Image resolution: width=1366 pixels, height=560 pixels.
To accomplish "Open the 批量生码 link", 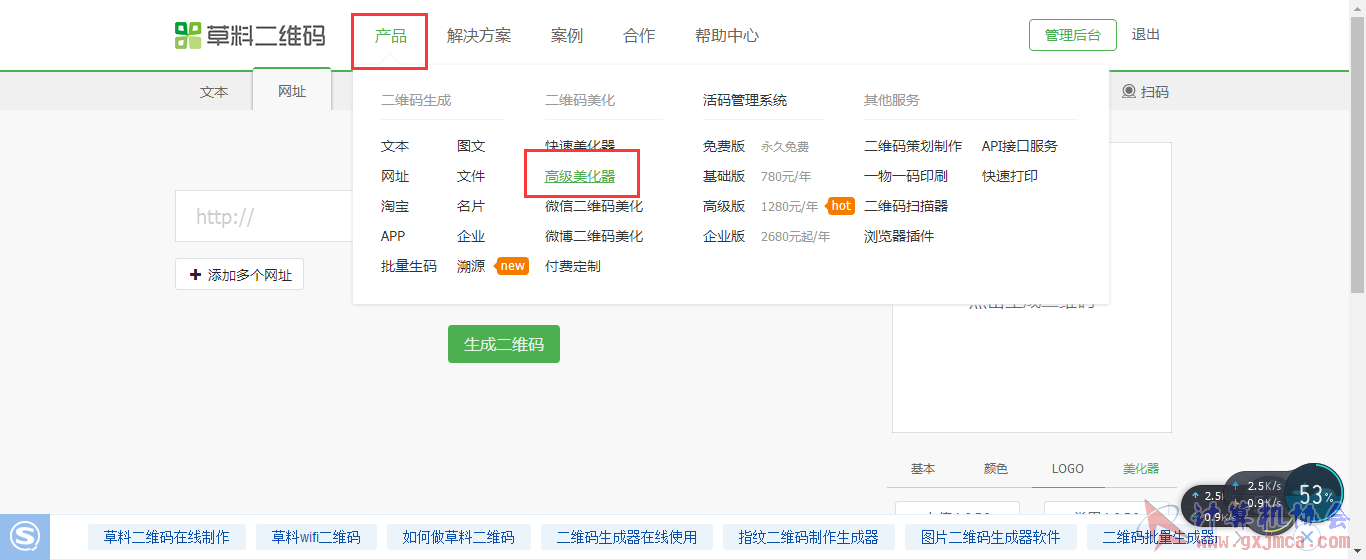I will [x=409, y=266].
